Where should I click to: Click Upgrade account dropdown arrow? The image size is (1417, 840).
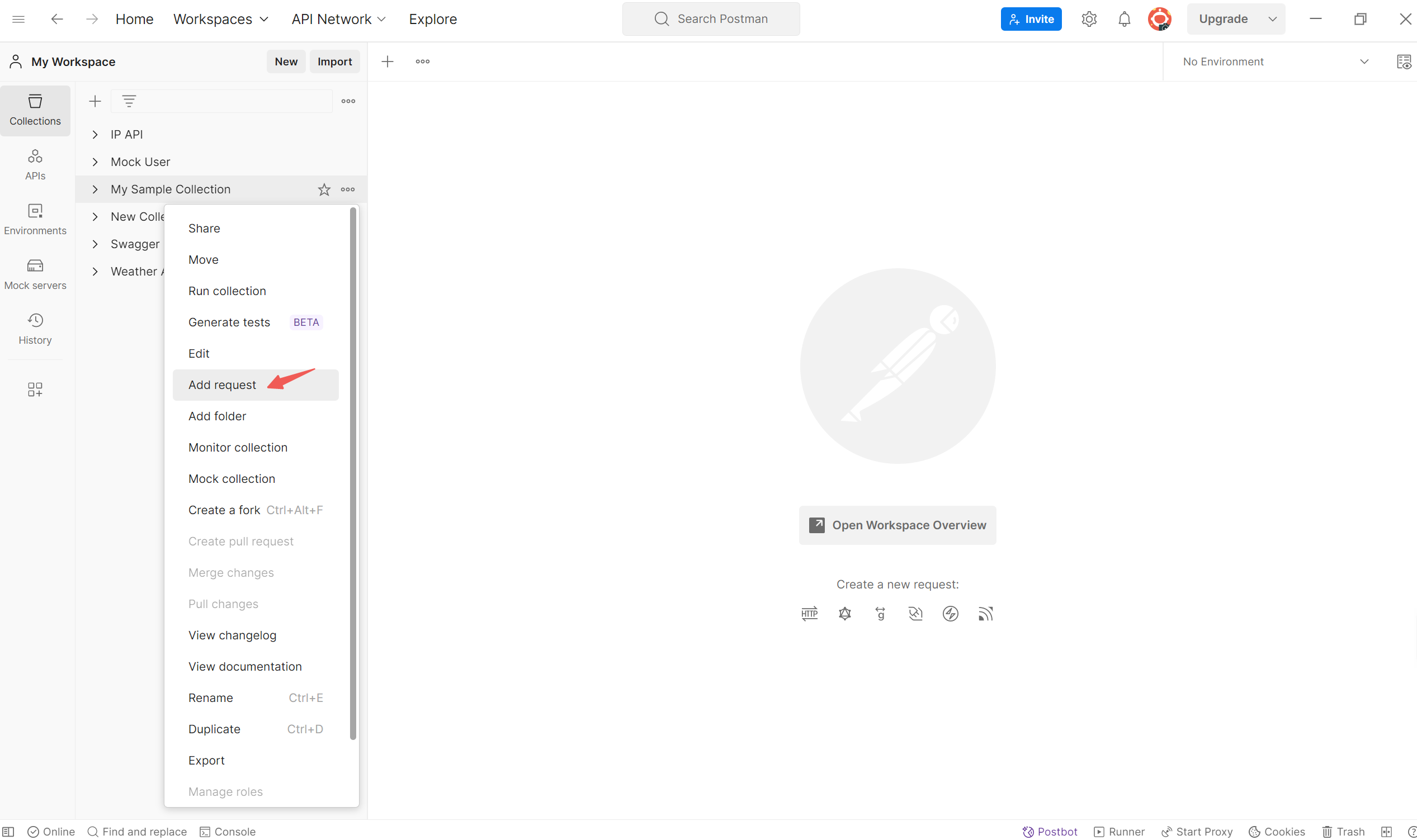1272,19
